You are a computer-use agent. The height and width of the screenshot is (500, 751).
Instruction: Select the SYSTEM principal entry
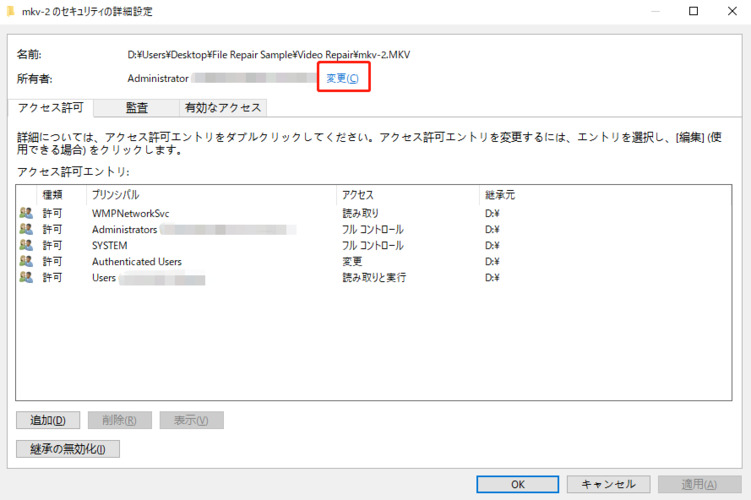coord(110,245)
